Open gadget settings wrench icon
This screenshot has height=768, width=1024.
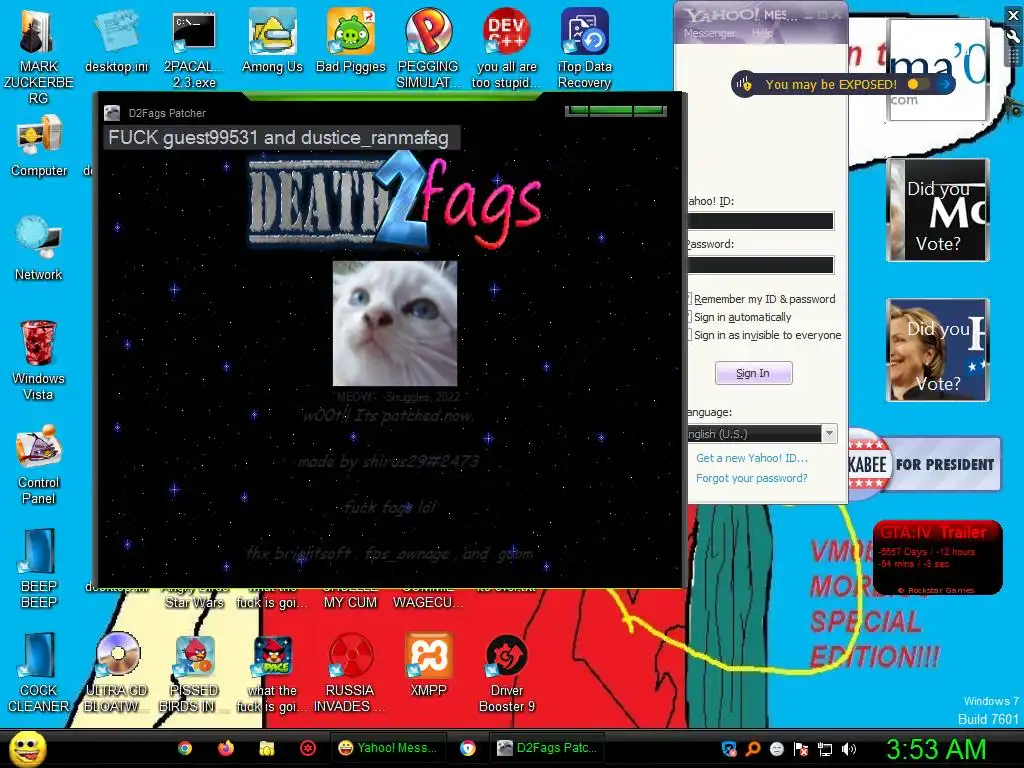click(x=1014, y=37)
